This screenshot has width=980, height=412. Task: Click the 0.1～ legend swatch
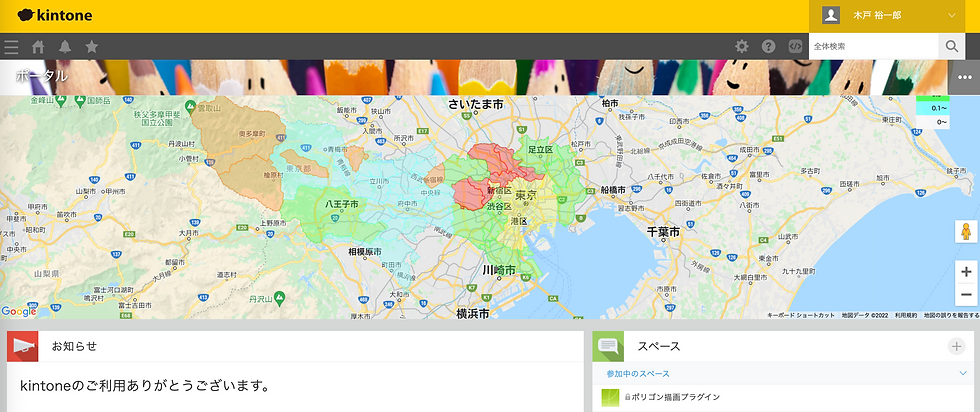click(x=932, y=108)
